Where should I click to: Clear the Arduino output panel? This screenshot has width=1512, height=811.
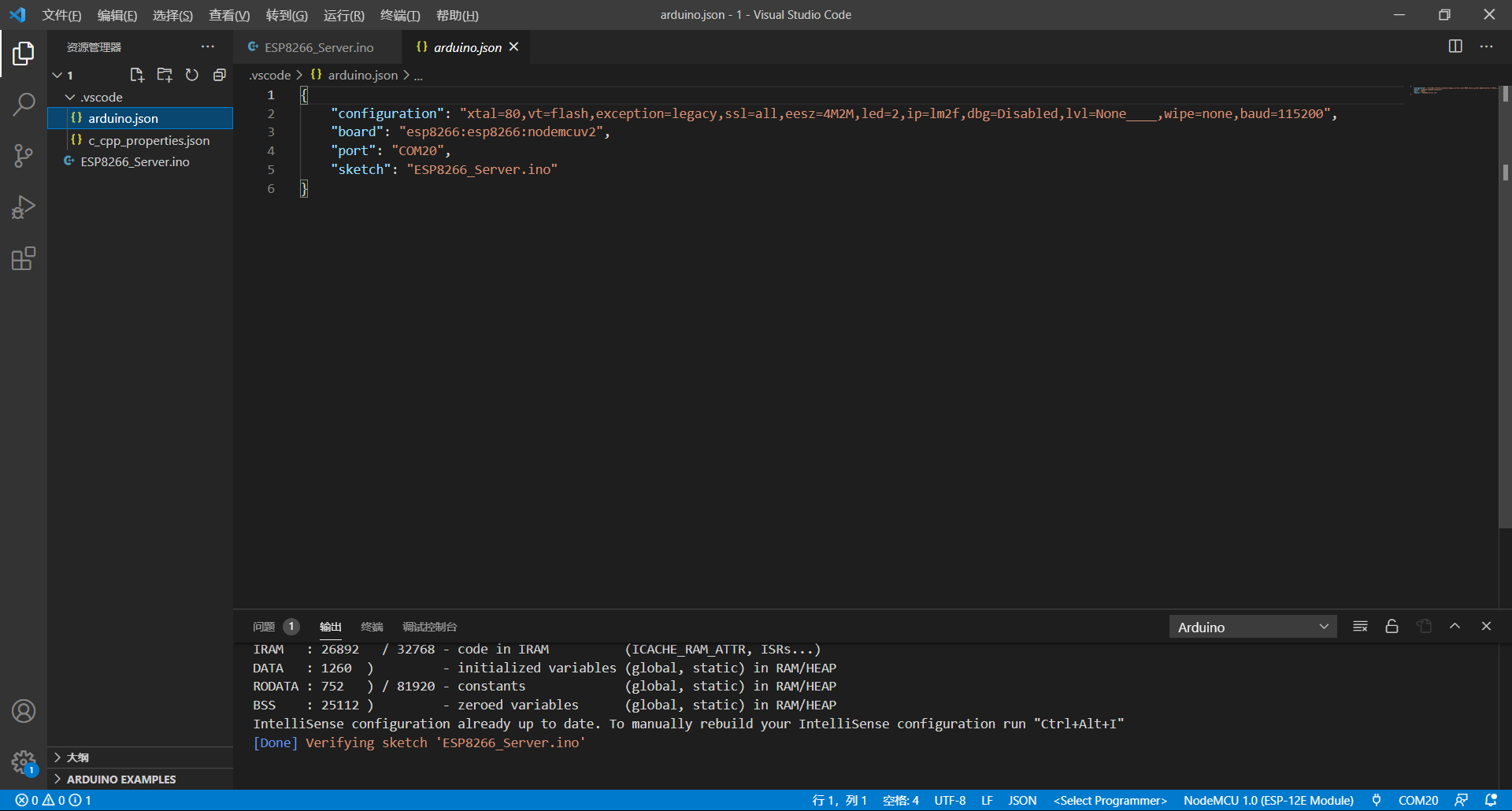(1360, 626)
